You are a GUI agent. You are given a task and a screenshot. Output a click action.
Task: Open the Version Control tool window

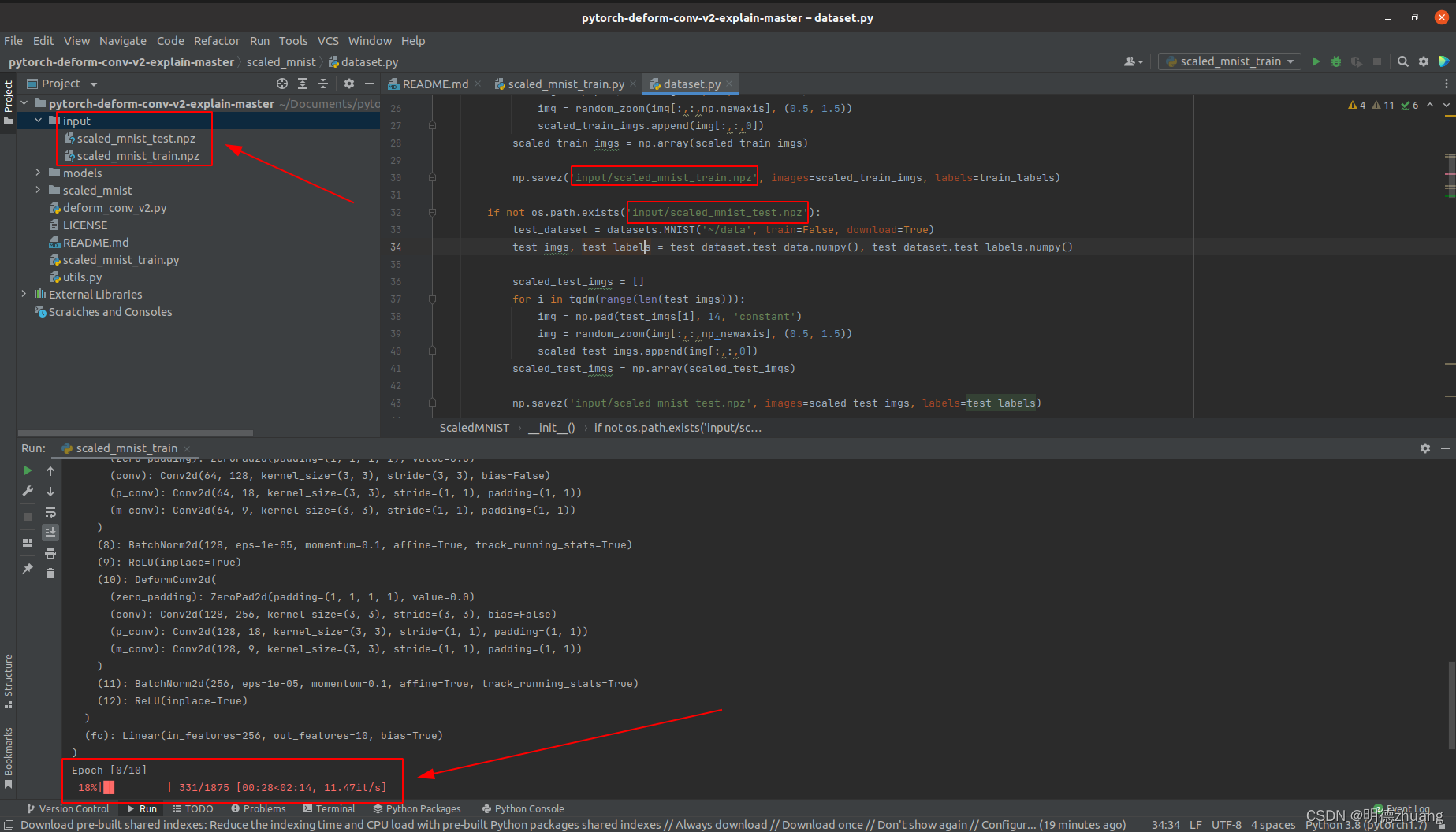(x=68, y=808)
